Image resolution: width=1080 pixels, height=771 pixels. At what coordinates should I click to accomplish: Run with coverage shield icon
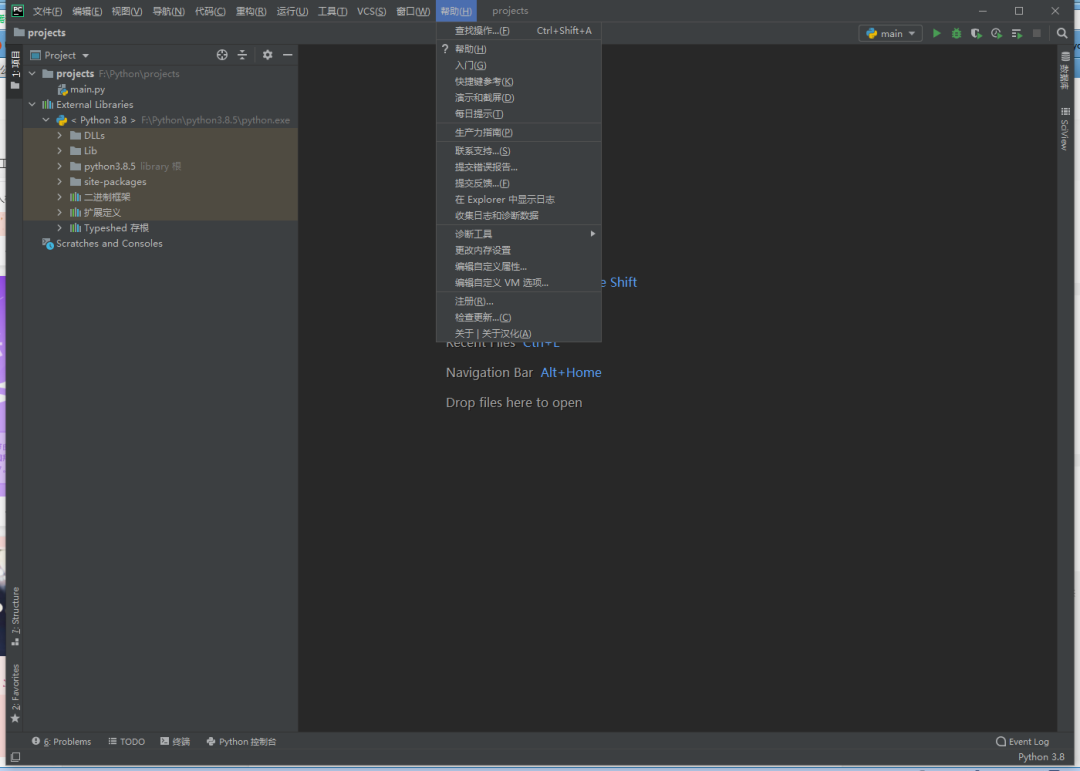[x=976, y=33]
